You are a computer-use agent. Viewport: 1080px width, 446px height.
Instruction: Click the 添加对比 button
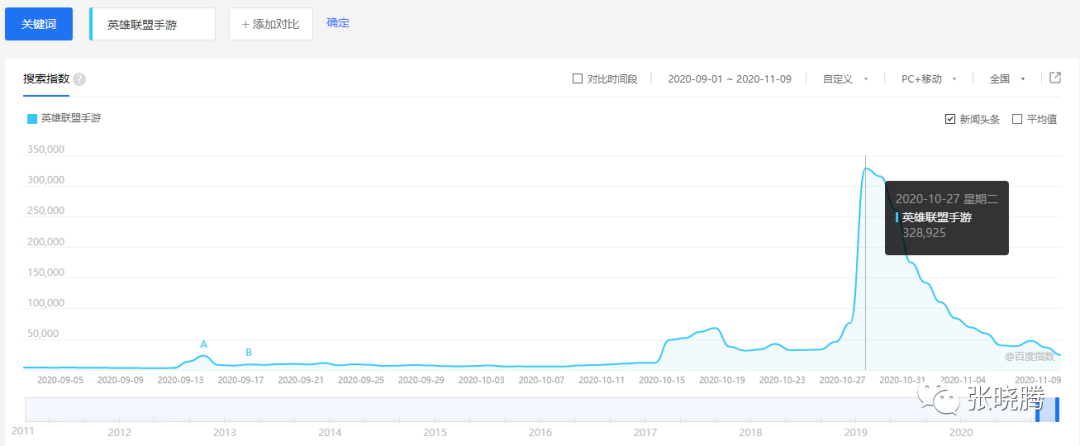pos(271,24)
